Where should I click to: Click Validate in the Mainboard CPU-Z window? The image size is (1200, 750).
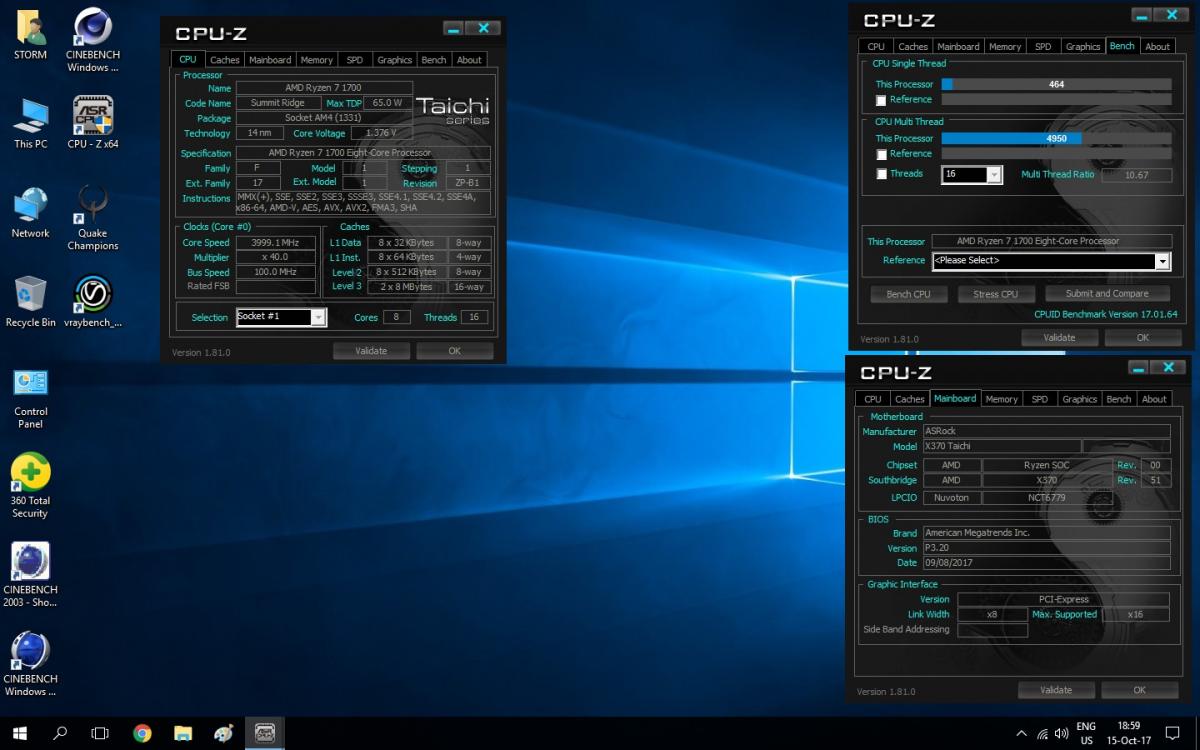pyautogui.click(x=1056, y=690)
